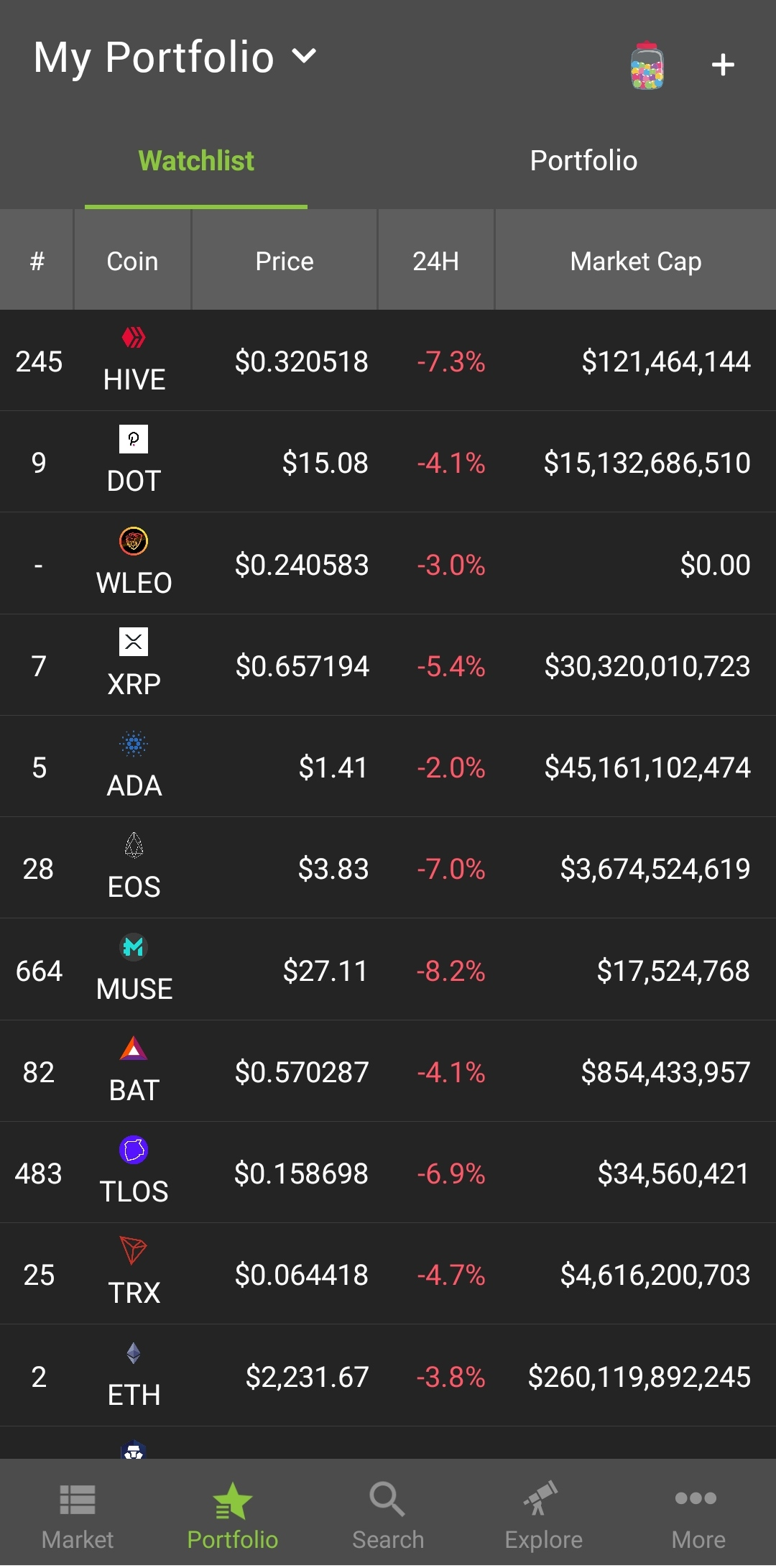Sort by rank number column header
Screen dimensions: 776x1568
tap(37, 260)
